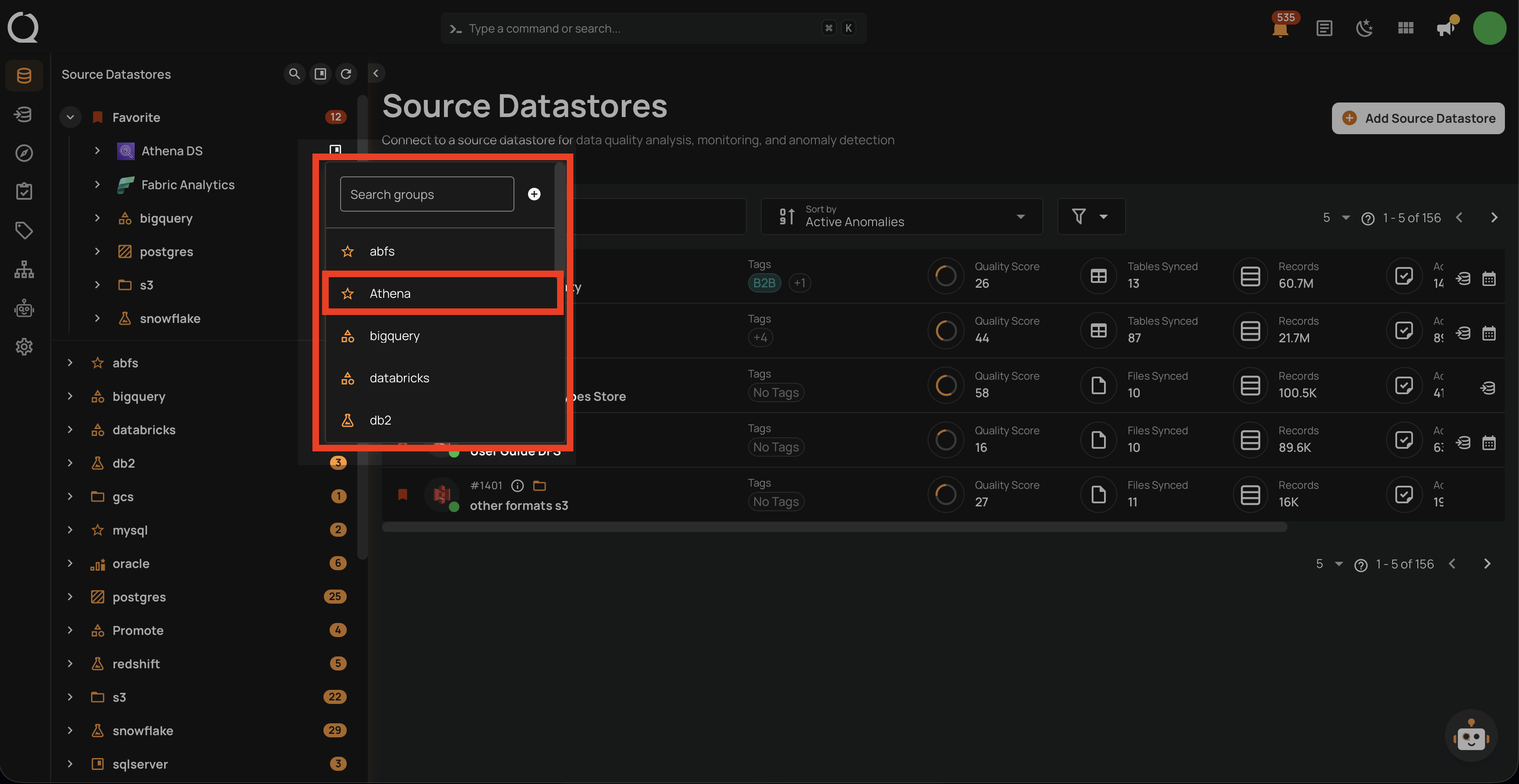Image resolution: width=1519 pixels, height=784 pixels.
Task: Open the Source Datastores sidebar icon
Action: tap(24, 75)
